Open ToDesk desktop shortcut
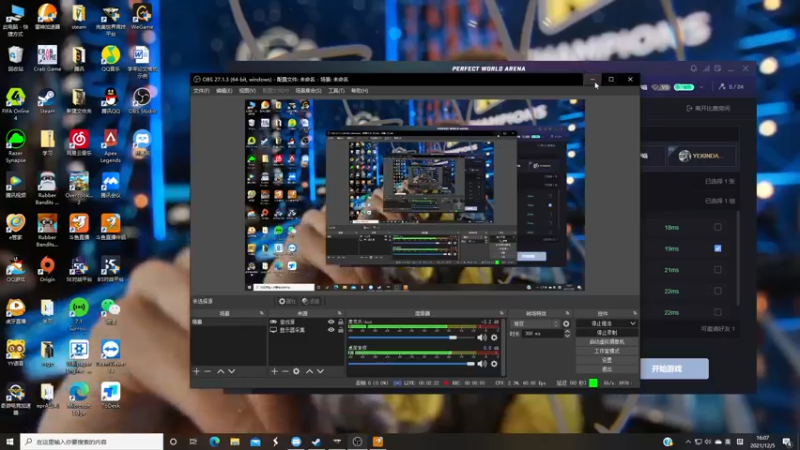This screenshot has height=450, width=800. pos(110,396)
